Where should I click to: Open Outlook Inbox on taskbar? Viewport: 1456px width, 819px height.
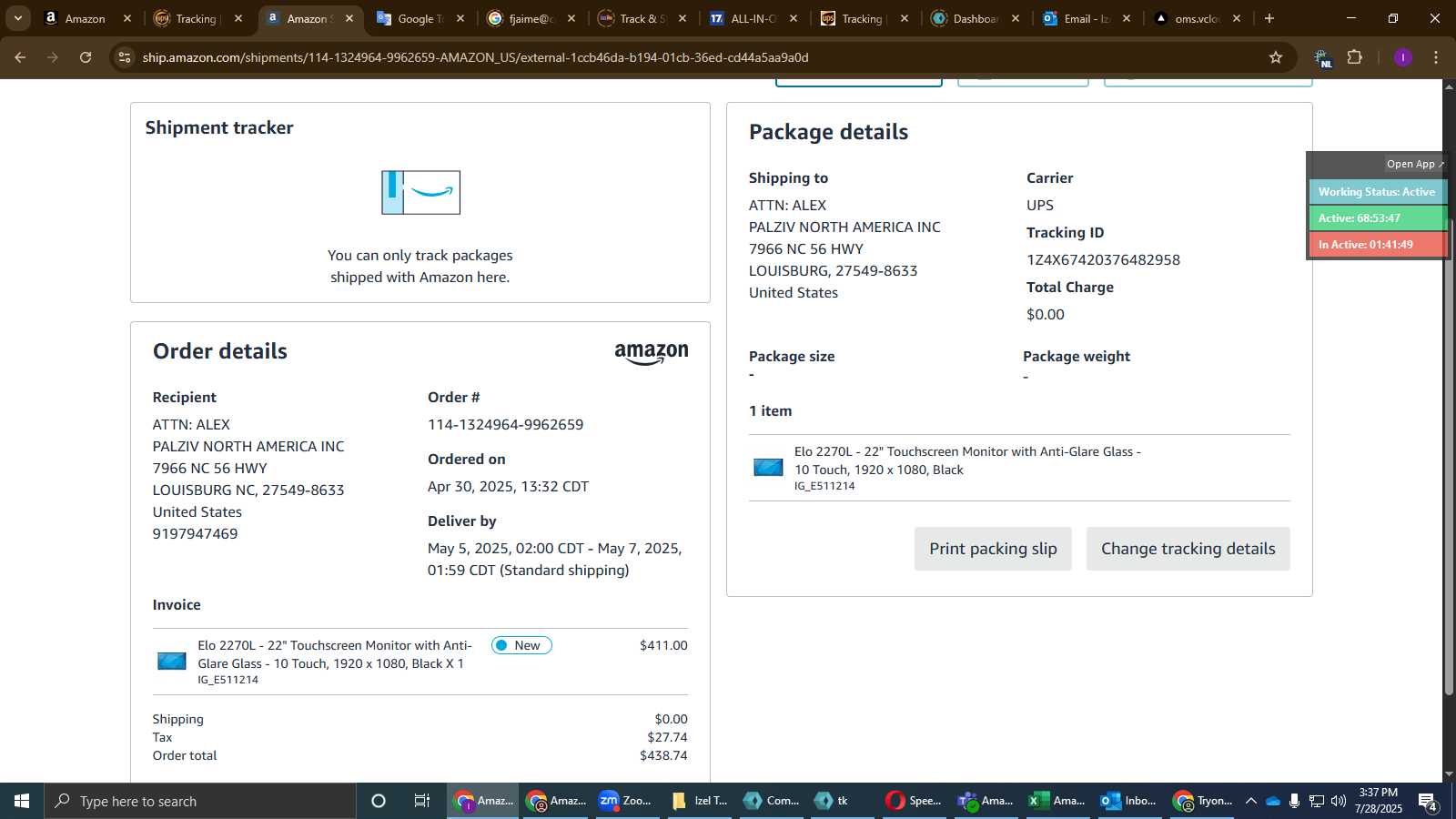coord(1129,801)
